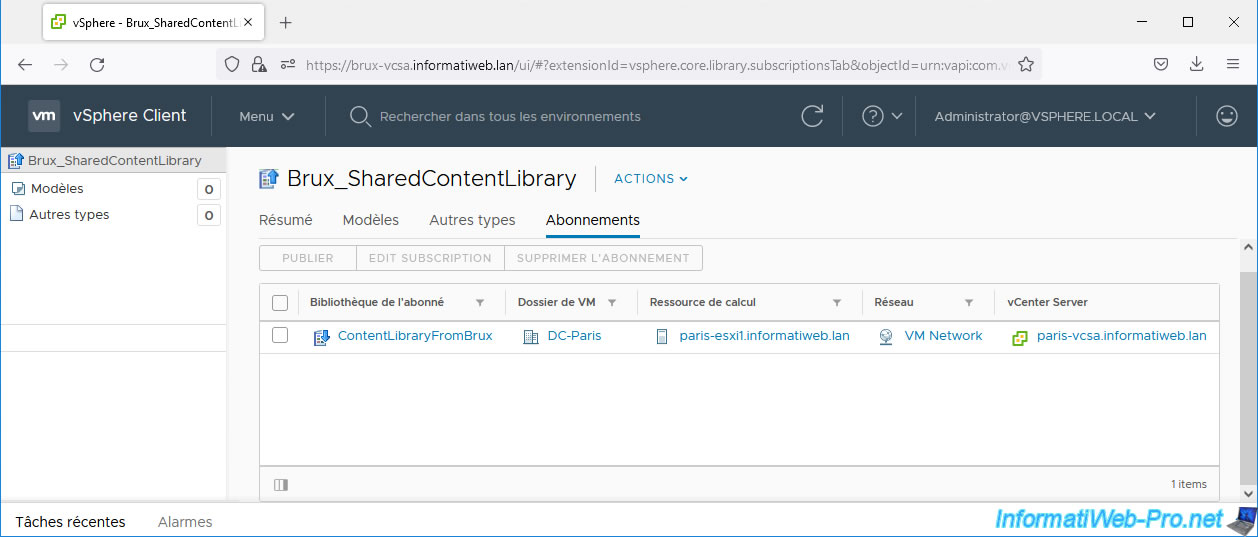Bookmark this page with star icon

(x=1026, y=64)
